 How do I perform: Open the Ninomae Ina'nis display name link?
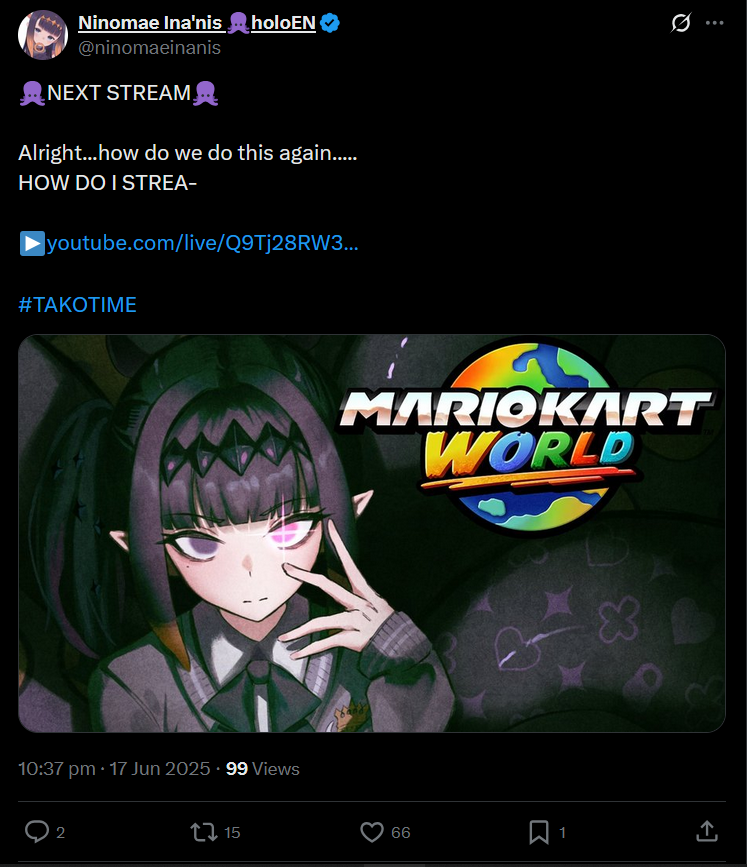tap(197, 23)
